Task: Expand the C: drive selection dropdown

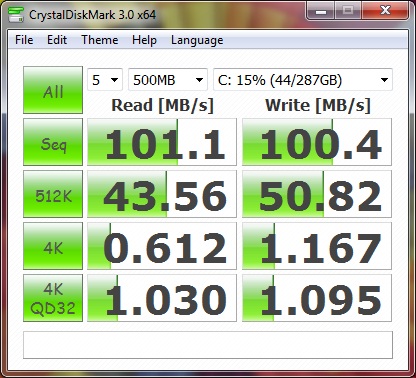Action: click(303, 80)
